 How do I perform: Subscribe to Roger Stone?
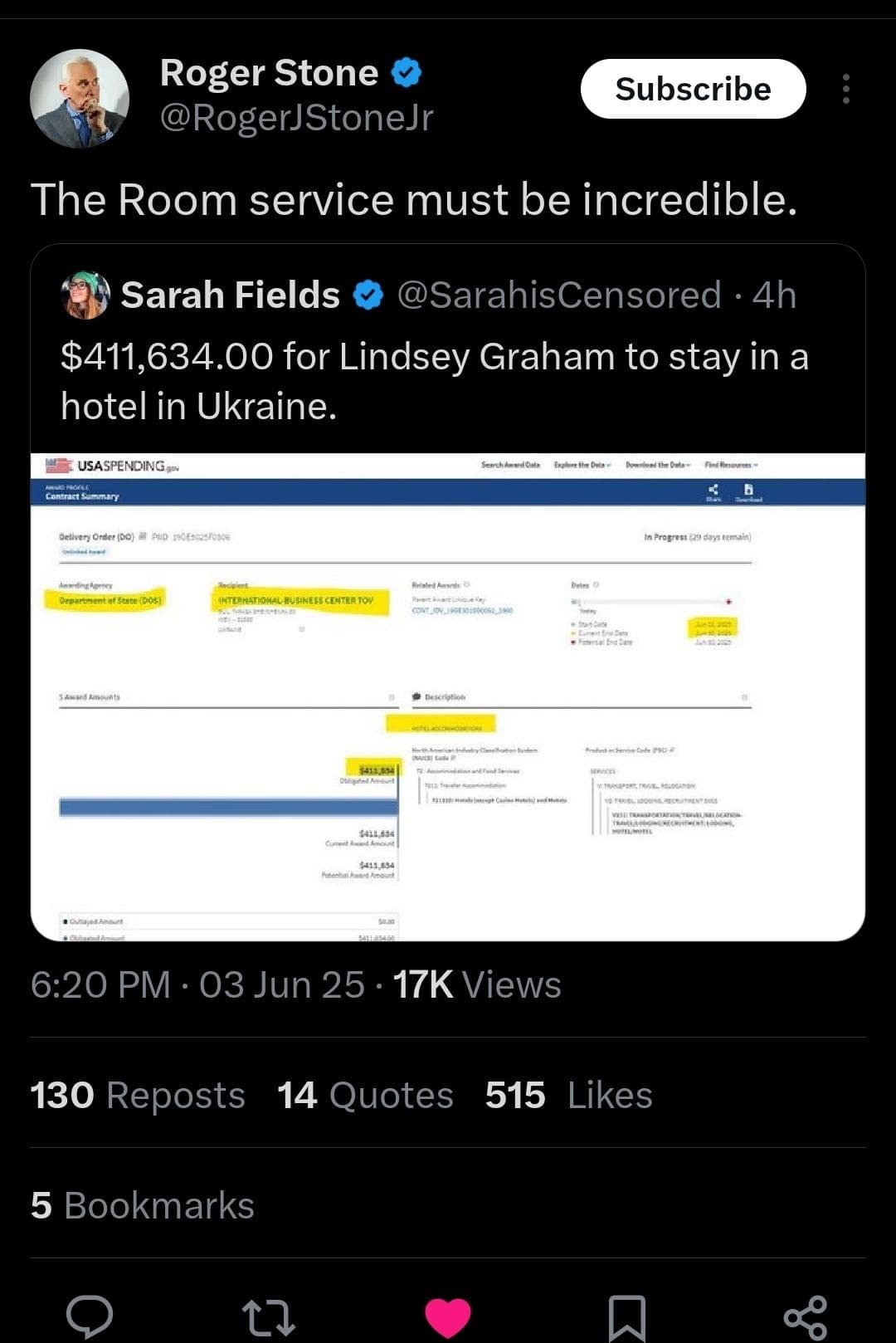click(693, 89)
